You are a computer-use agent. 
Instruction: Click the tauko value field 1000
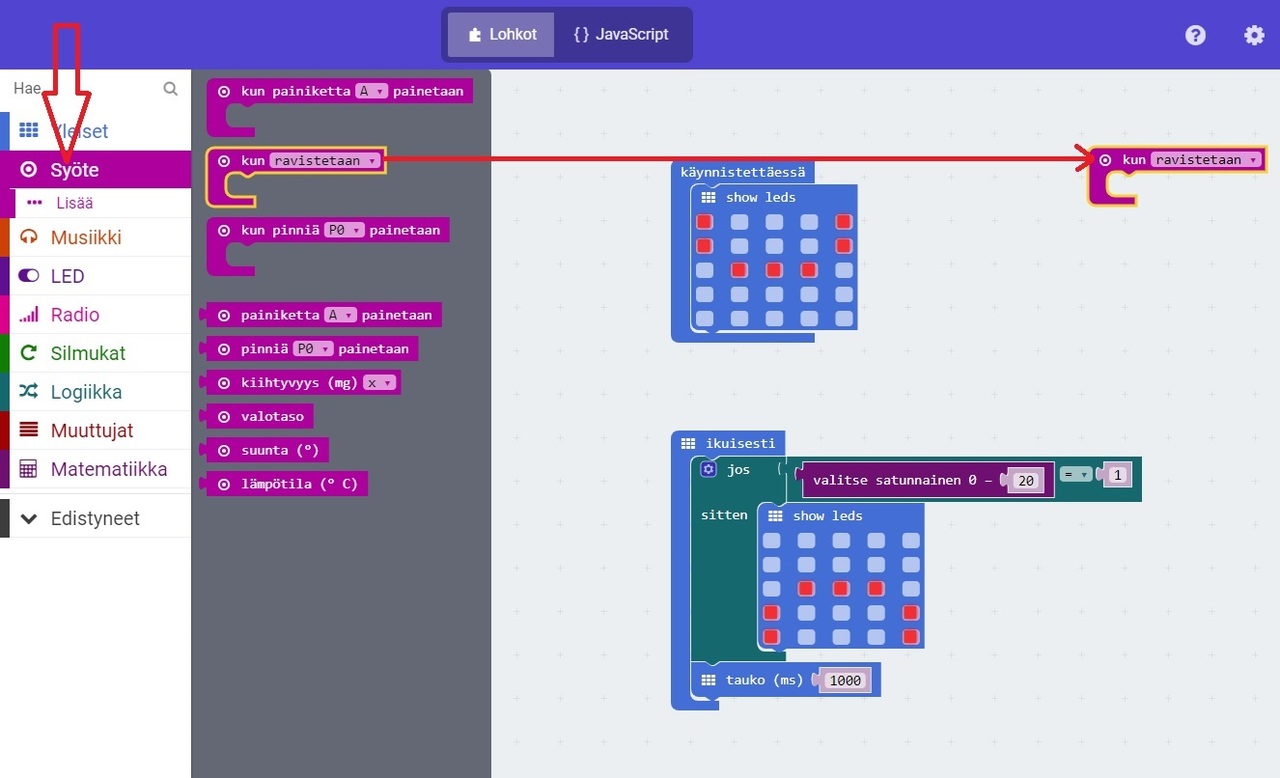[845, 680]
